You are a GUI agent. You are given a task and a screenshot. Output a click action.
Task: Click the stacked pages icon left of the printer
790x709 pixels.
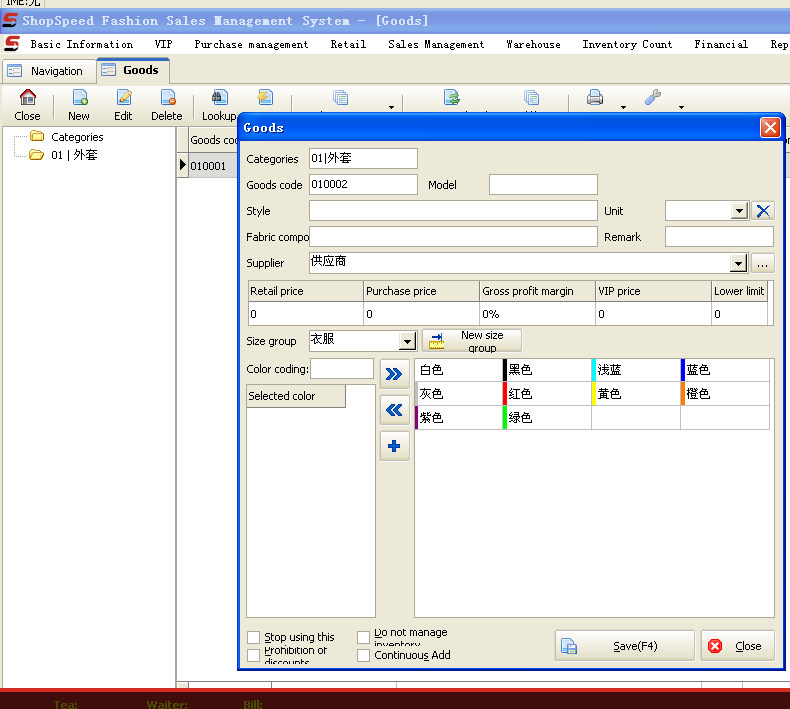[531, 97]
